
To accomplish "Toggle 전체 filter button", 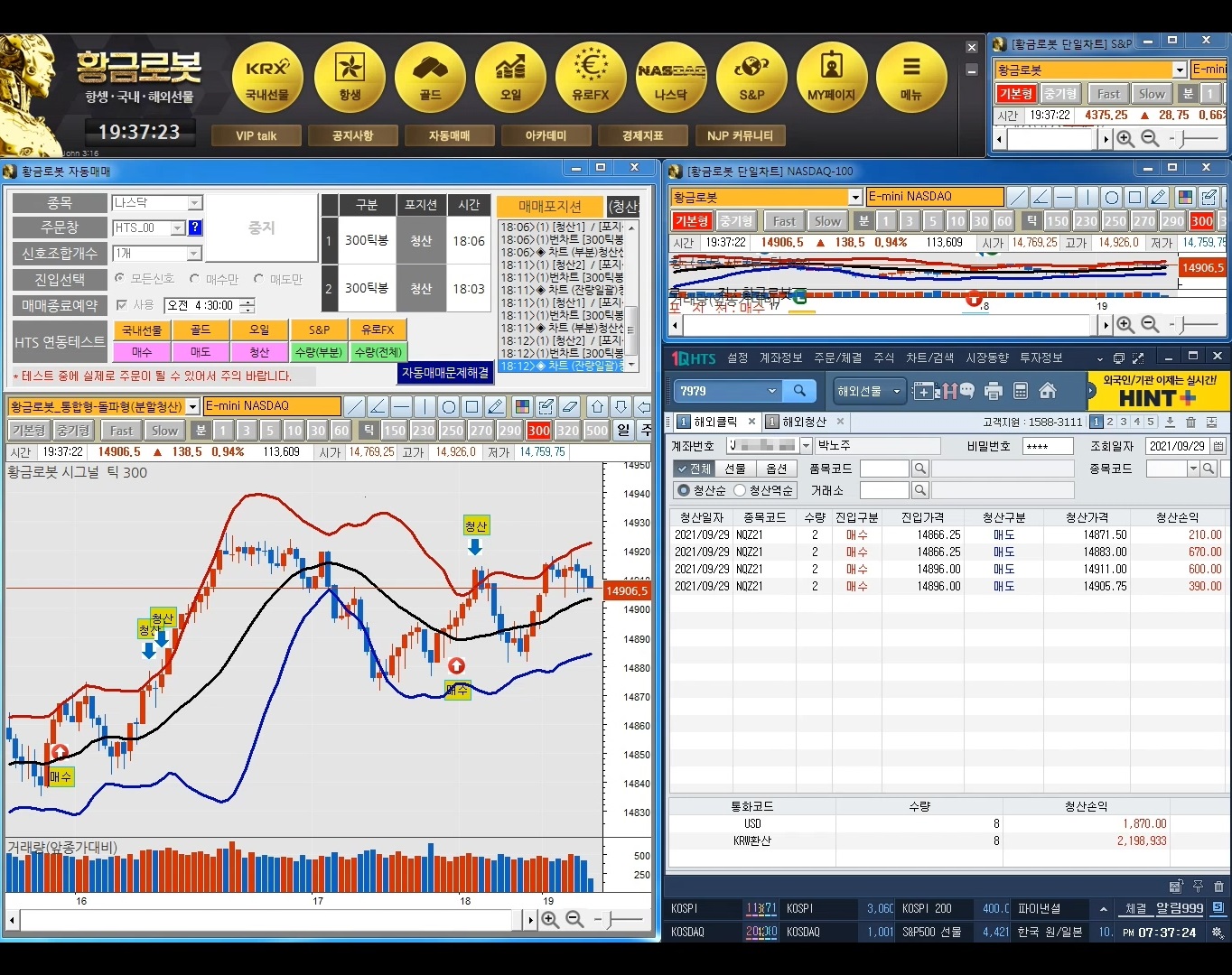I will (694, 469).
